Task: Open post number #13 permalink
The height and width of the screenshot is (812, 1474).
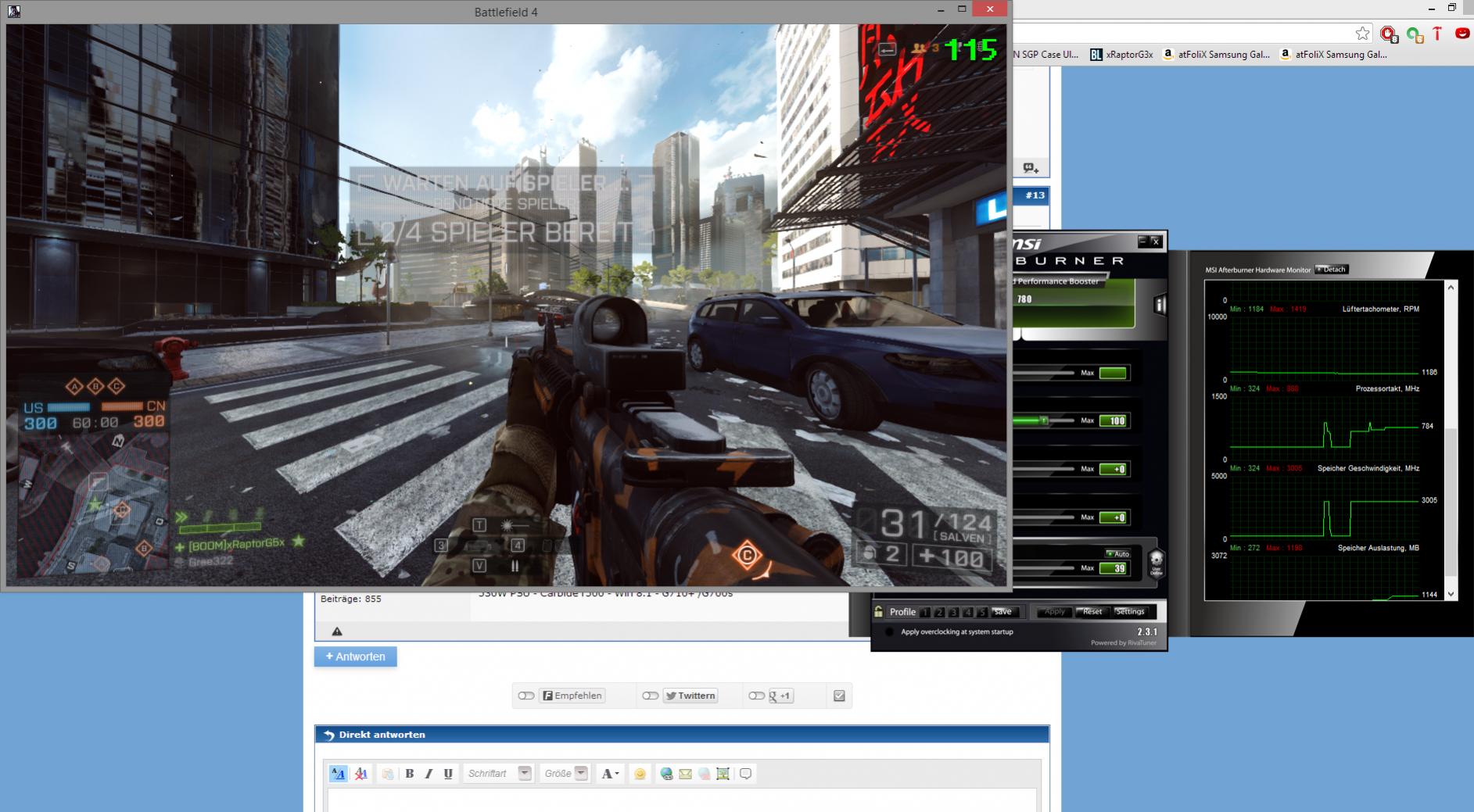Action: [1035, 195]
